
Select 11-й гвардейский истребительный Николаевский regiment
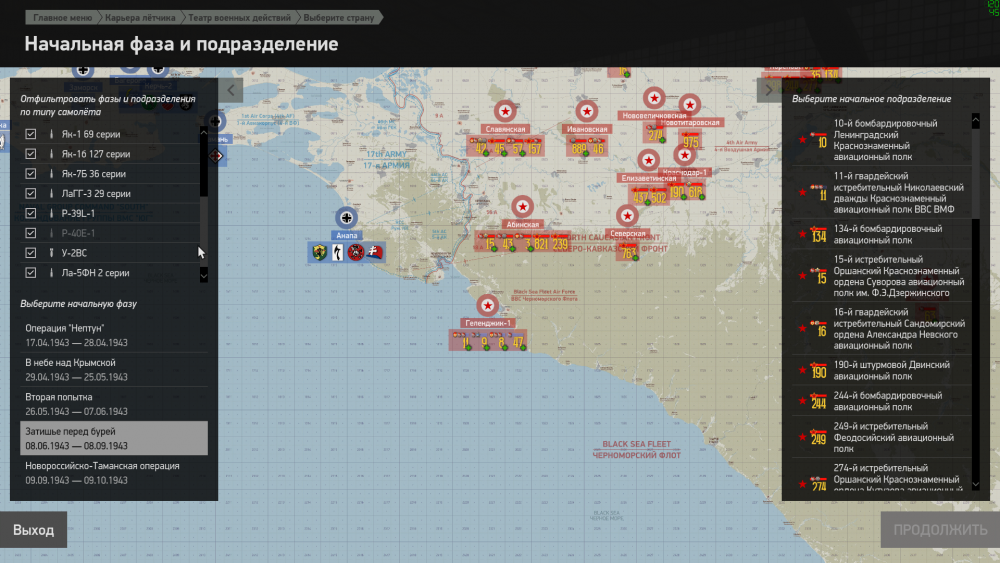click(881, 193)
